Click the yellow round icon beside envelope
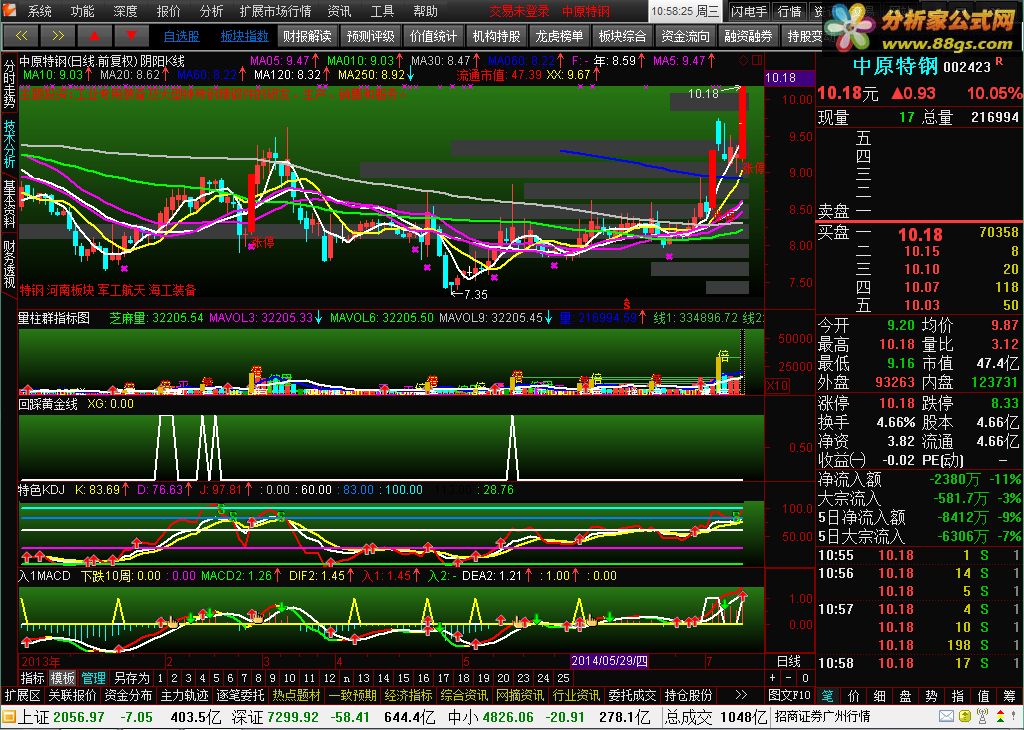Screen dimensions: 1024x730 pyautogui.click(x=963, y=717)
